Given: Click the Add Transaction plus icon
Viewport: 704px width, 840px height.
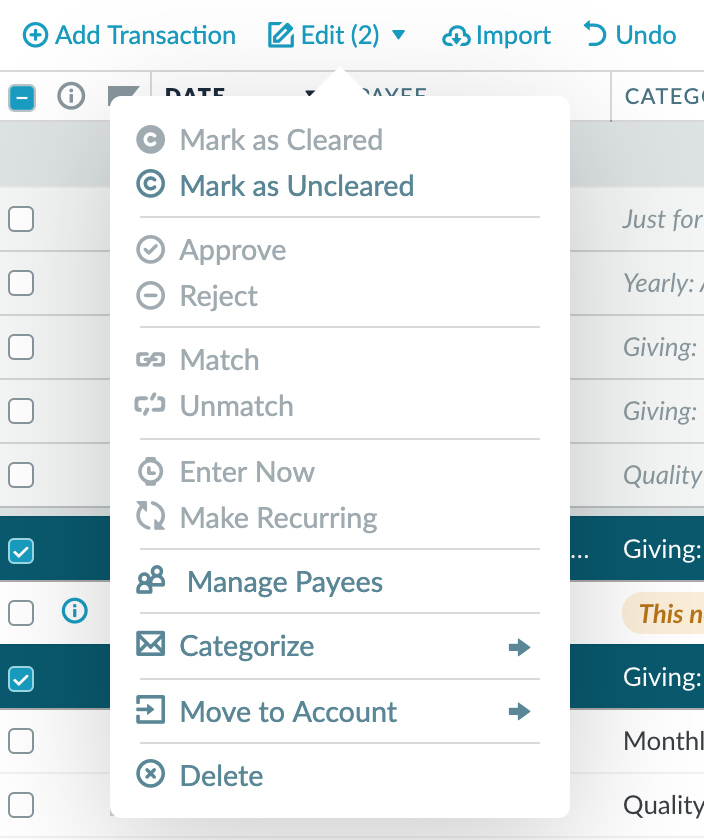Looking at the screenshot, I should tap(37, 34).
